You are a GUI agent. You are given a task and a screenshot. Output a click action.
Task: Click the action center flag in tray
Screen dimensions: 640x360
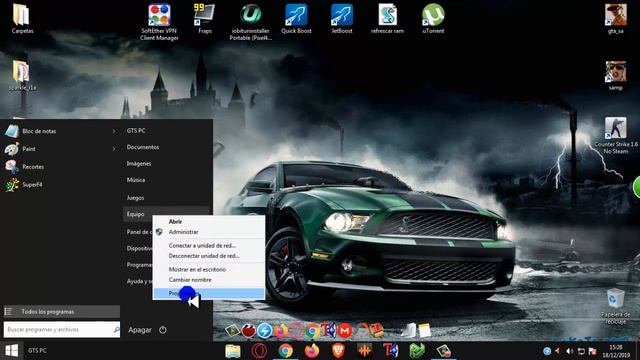[x=593, y=351]
